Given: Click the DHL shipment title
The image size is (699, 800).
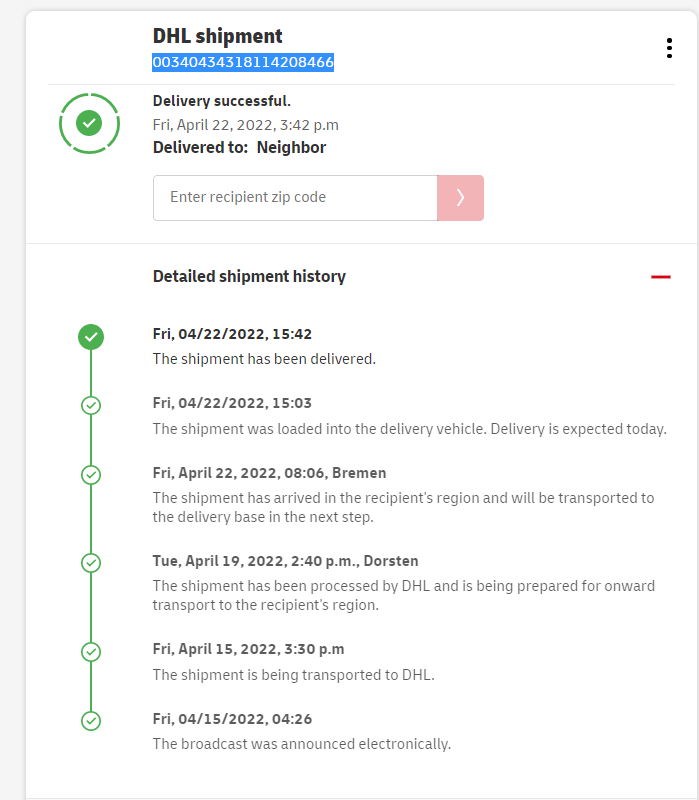Looking at the screenshot, I should tap(218, 36).
